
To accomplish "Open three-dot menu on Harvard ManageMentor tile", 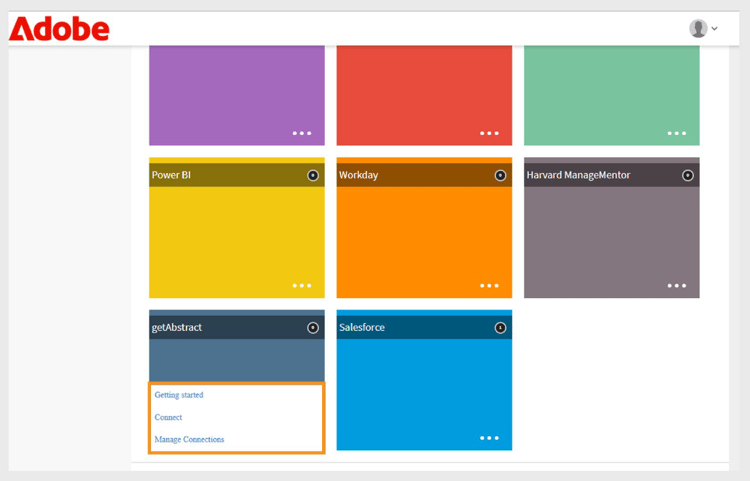I will tap(677, 285).
